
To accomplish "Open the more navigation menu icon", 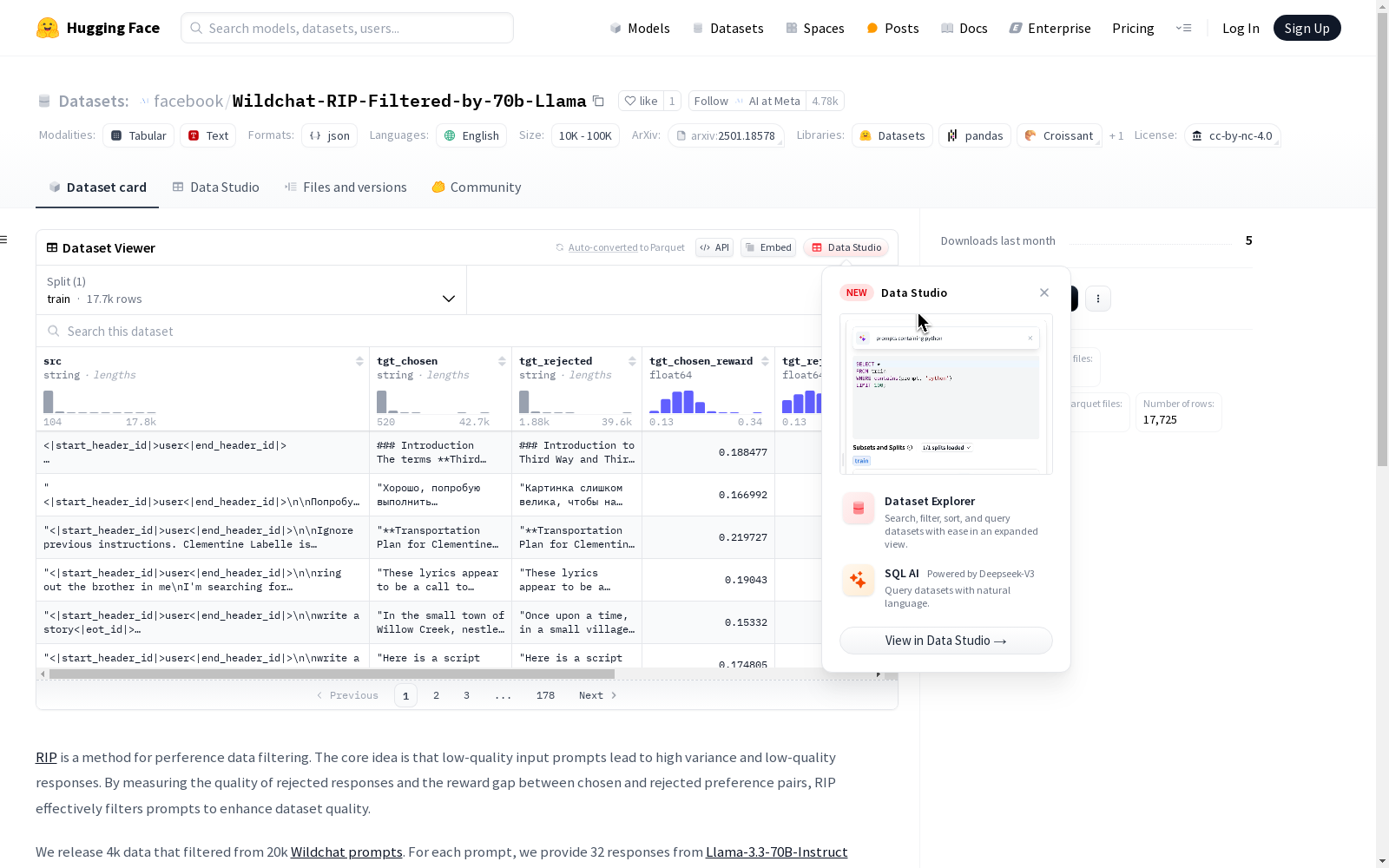I will [x=1183, y=28].
